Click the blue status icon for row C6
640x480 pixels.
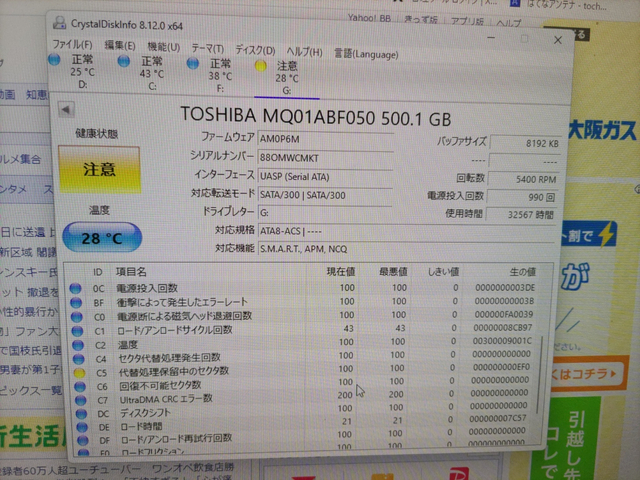point(80,386)
